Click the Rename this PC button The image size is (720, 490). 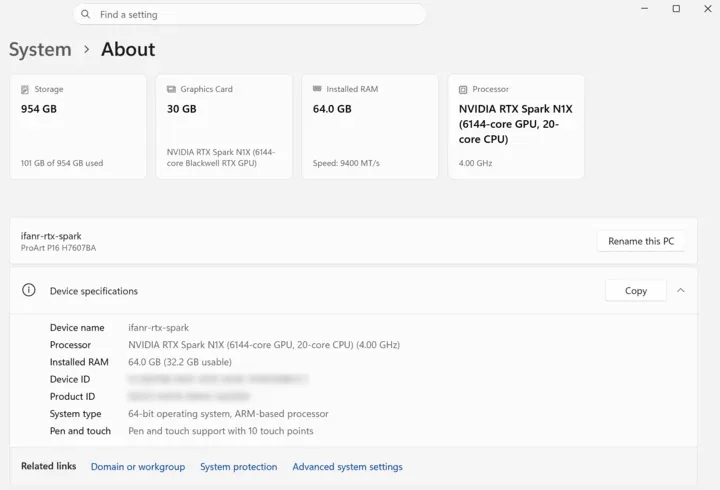(x=641, y=241)
